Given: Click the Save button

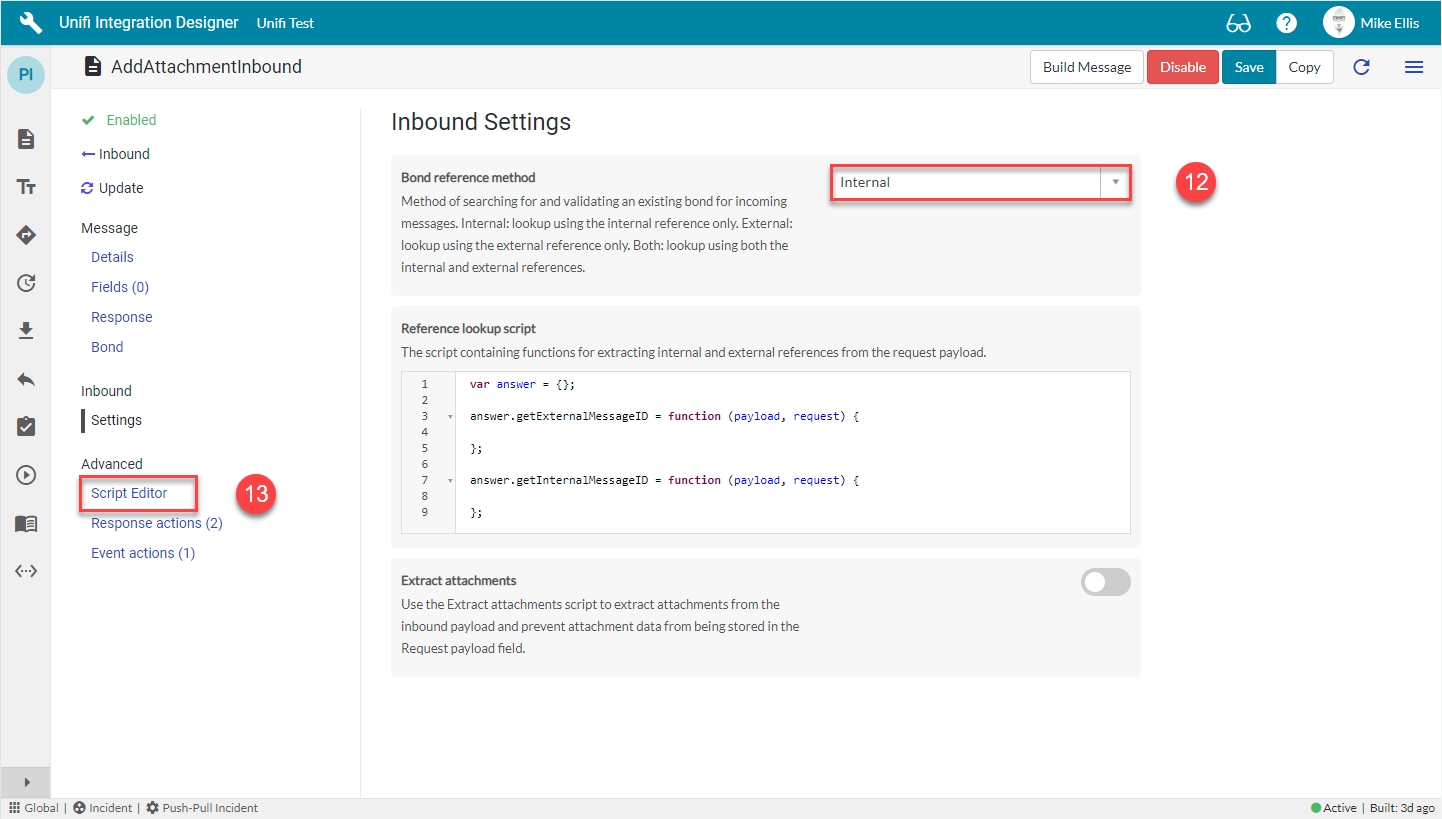Looking at the screenshot, I should (x=1248, y=67).
